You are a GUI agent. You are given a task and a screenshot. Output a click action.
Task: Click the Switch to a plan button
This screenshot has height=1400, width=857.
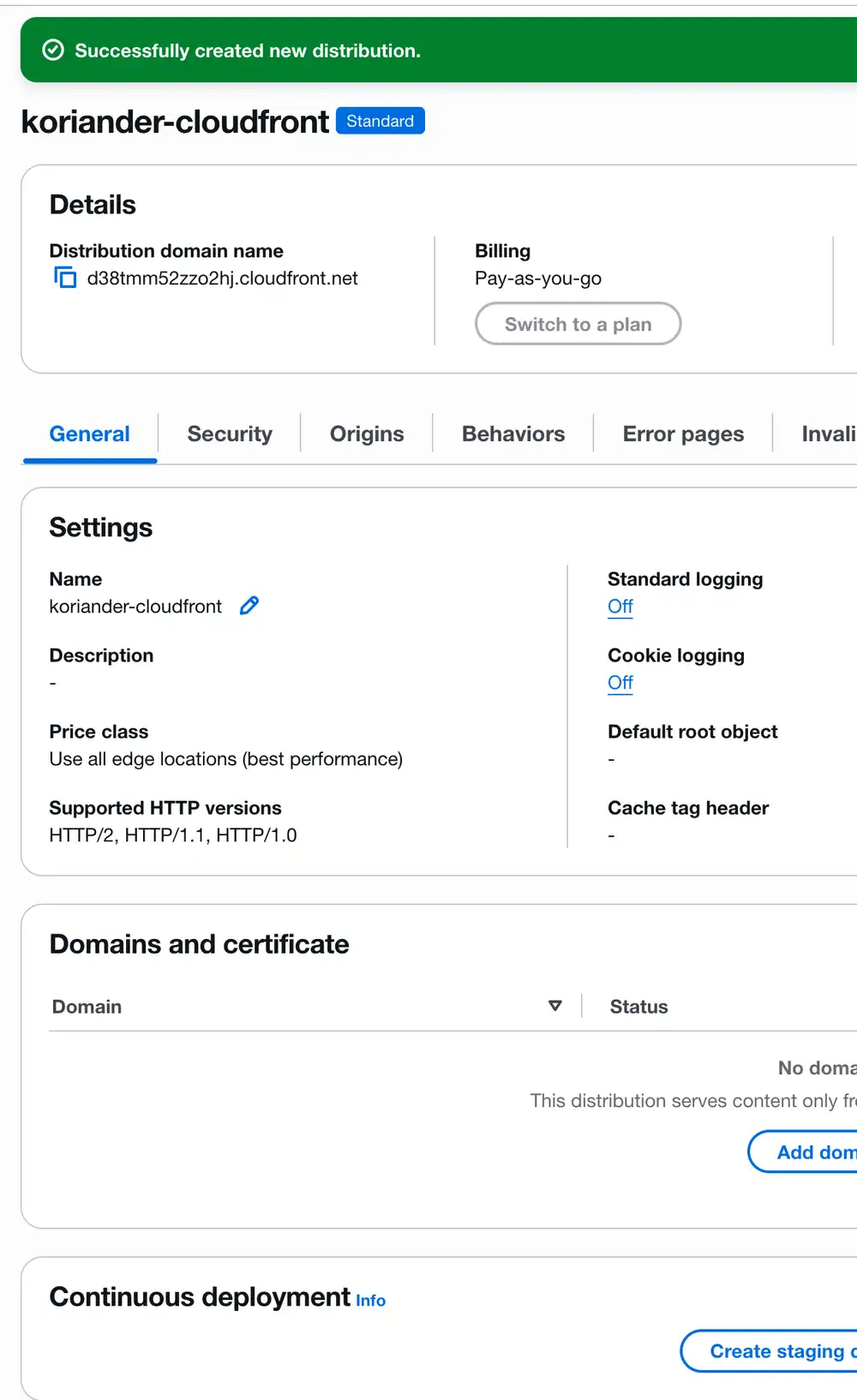578,324
